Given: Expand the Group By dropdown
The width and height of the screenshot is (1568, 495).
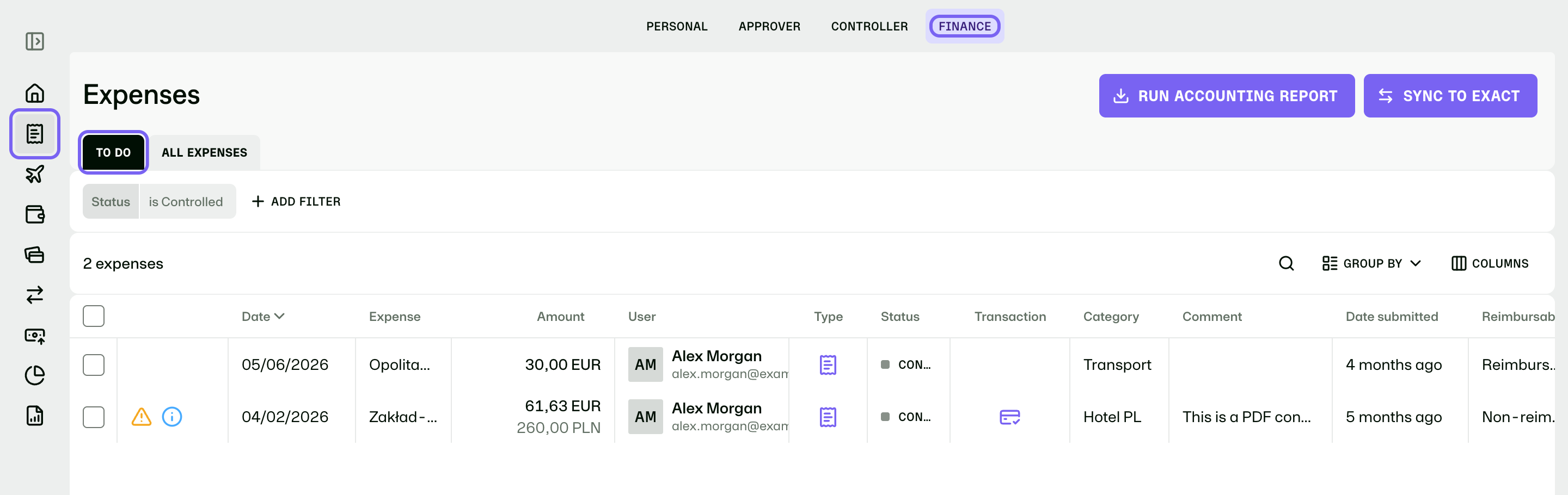Looking at the screenshot, I should point(1372,263).
